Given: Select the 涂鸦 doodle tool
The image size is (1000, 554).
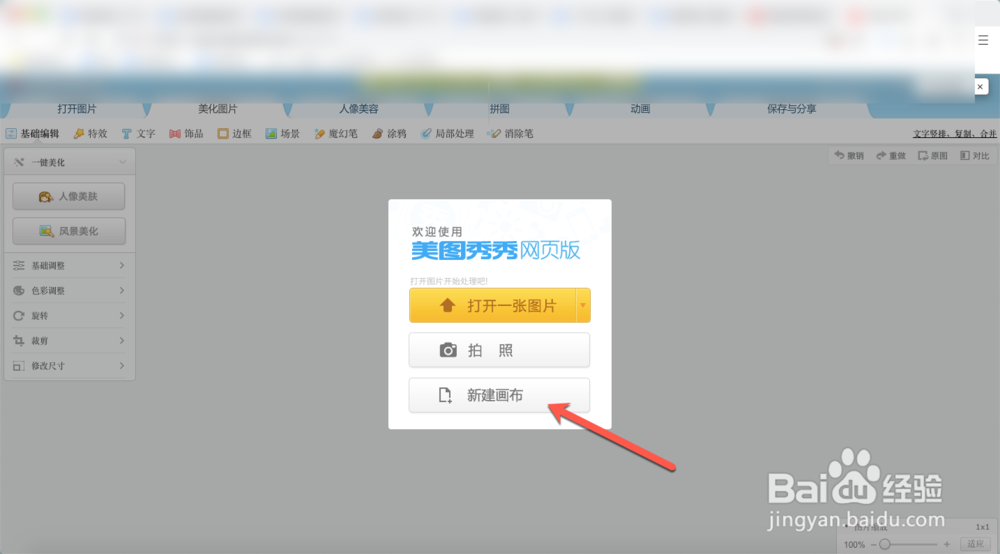Looking at the screenshot, I should pyautogui.click(x=390, y=134).
